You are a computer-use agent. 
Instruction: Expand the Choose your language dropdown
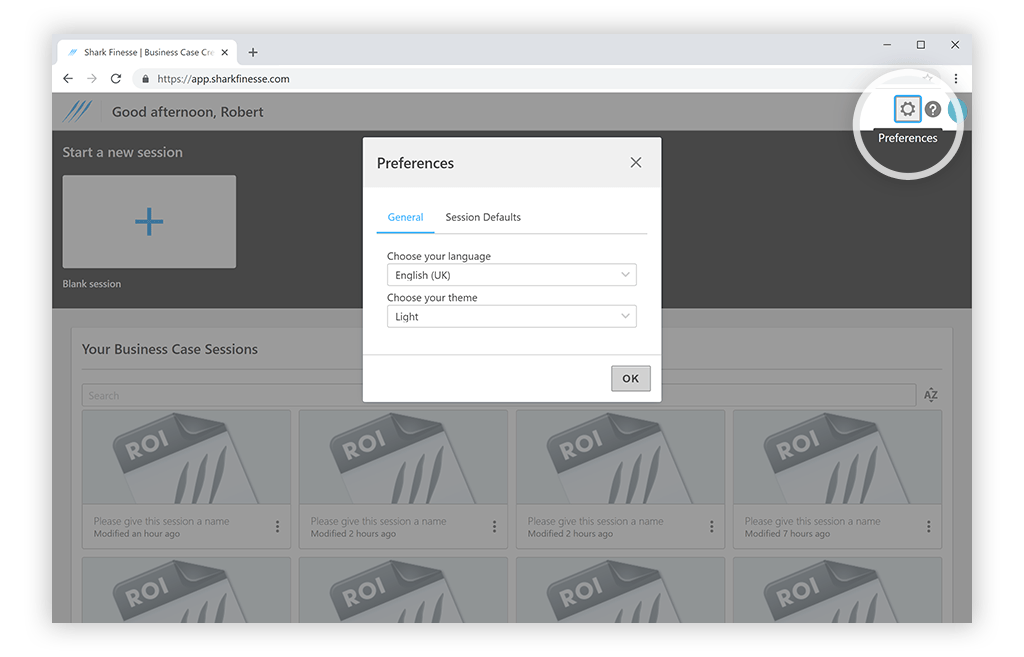[511, 275]
